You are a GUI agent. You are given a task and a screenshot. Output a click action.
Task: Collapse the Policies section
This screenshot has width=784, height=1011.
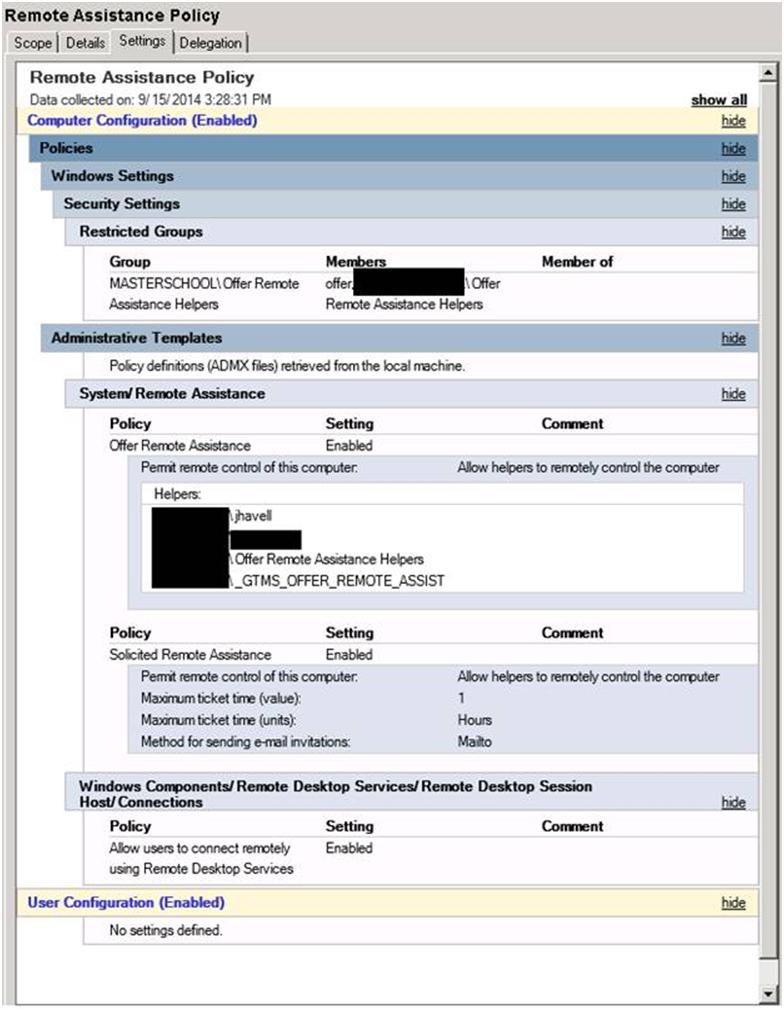(x=733, y=148)
